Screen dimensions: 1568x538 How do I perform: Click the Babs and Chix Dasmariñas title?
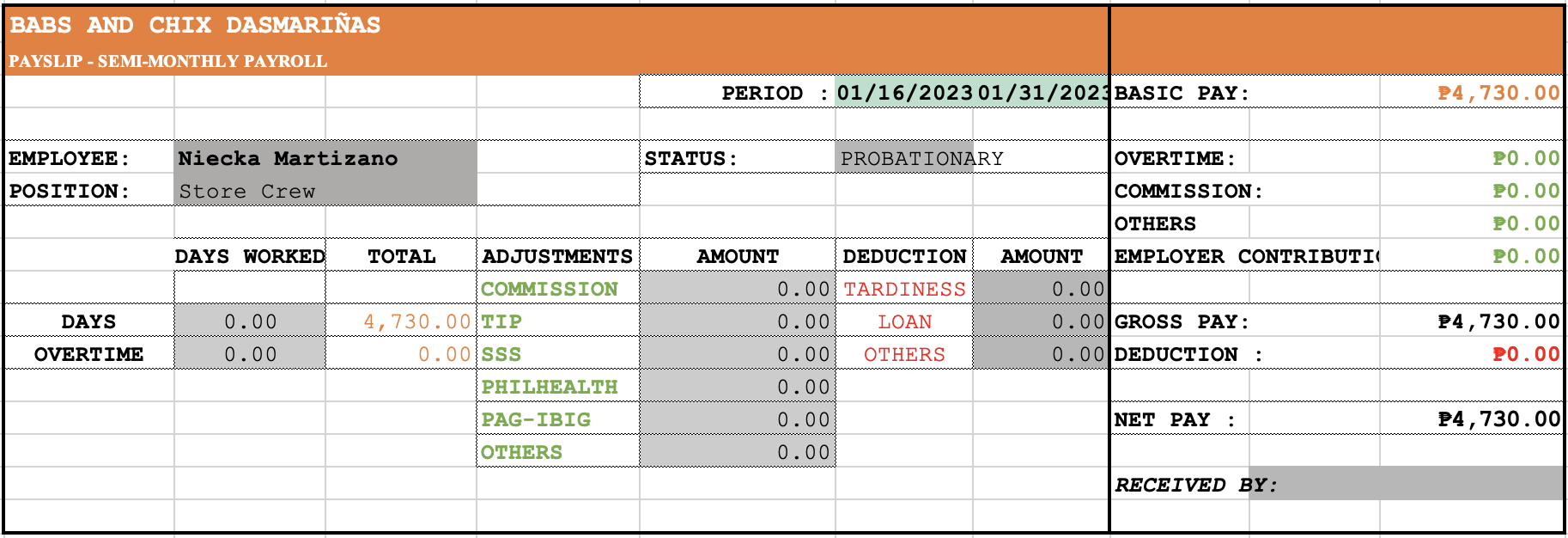click(x=195, y=25)
